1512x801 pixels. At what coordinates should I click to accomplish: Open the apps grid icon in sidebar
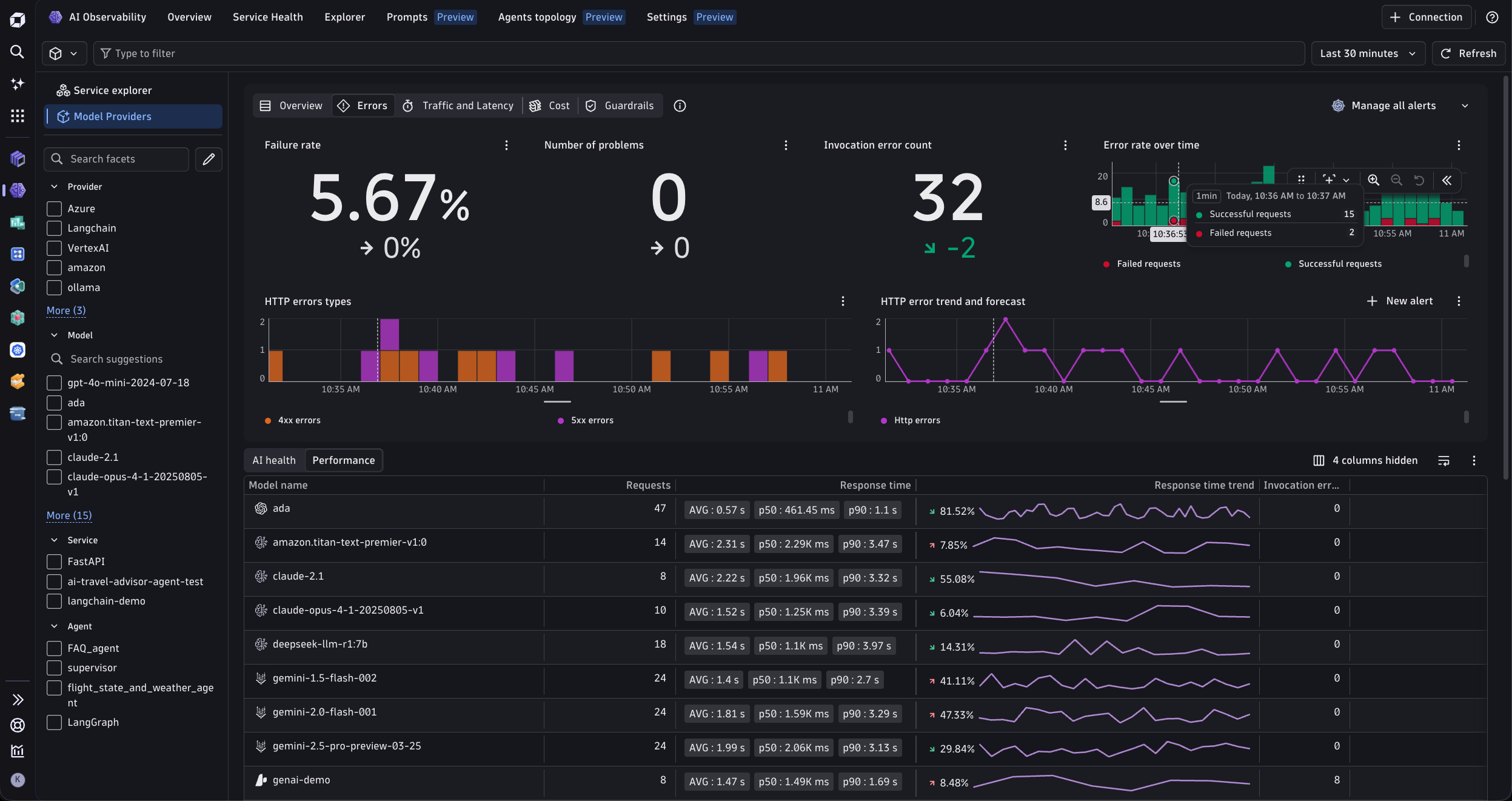[x=18, y=115]
